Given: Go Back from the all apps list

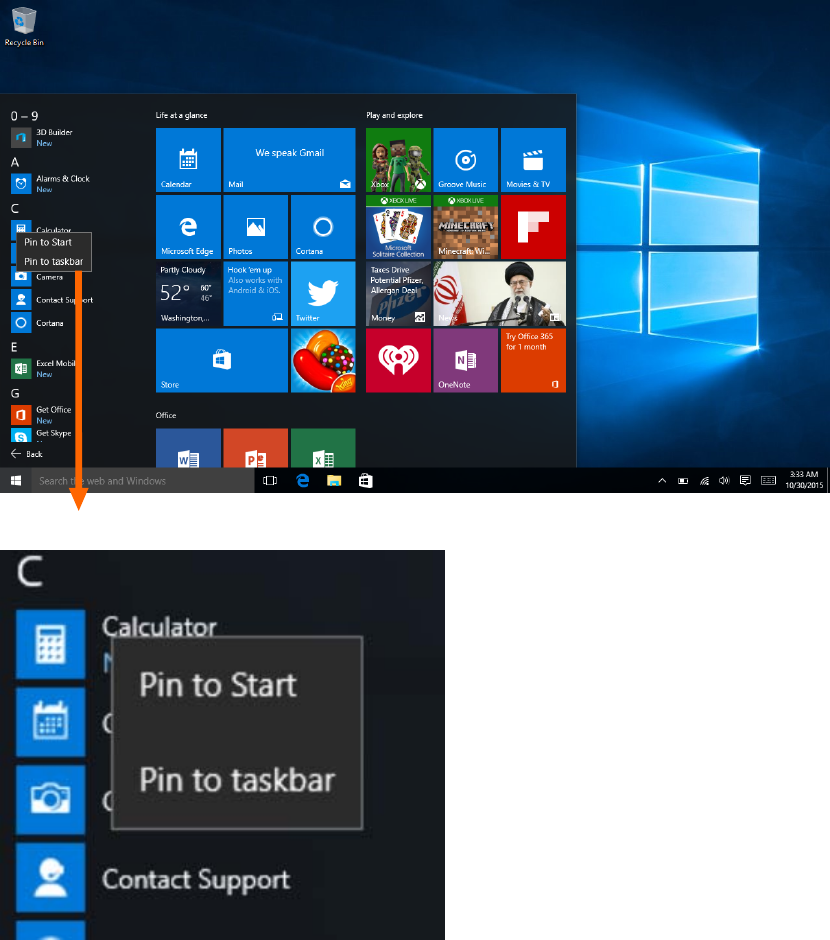Looking at the screenshot, I should coord(27,454).
